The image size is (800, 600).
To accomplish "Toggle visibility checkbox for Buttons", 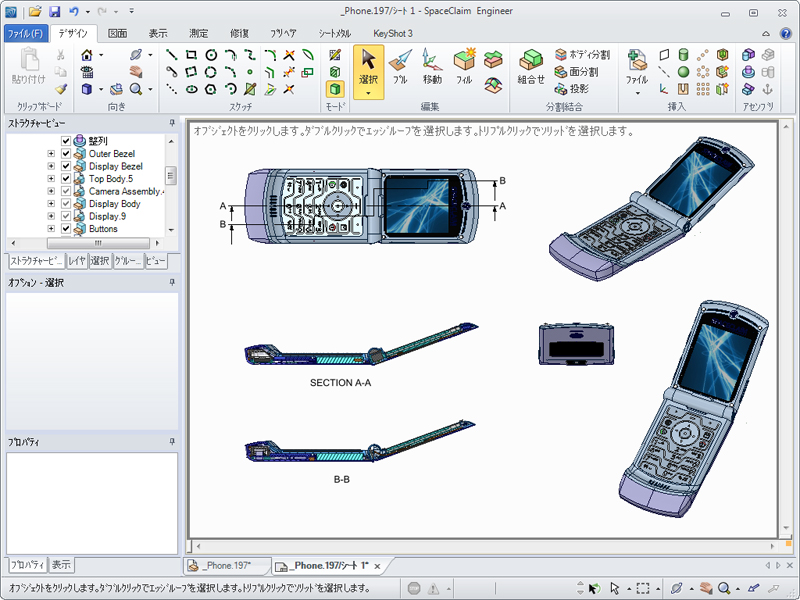I will pos(66,229).
